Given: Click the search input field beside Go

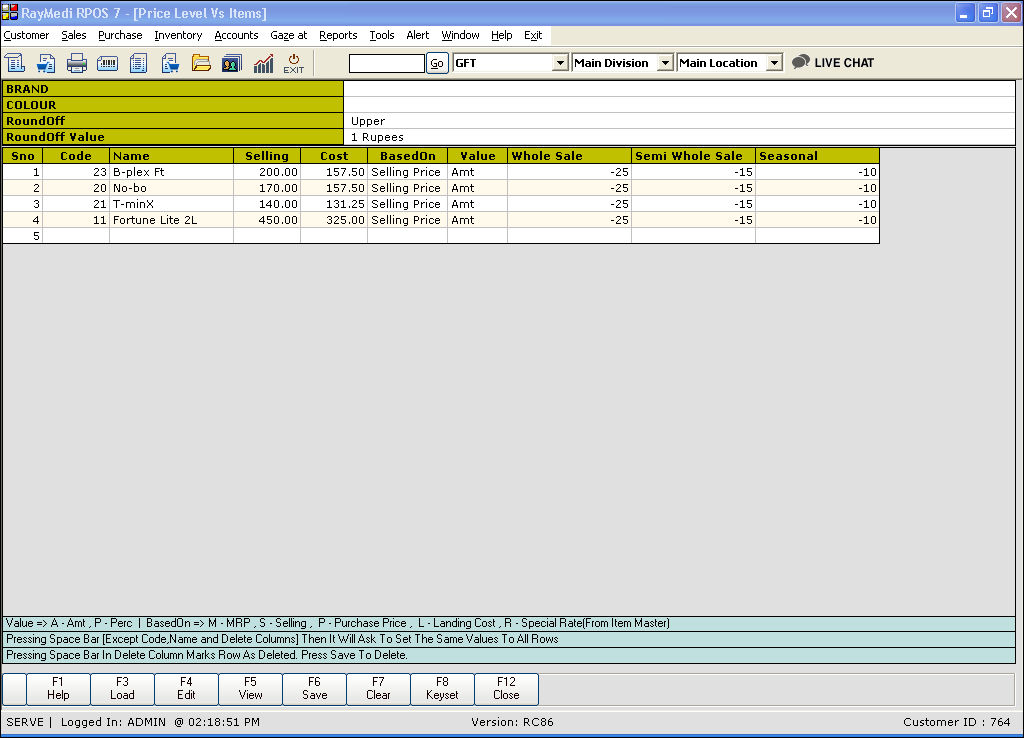Looking at the screenshot, I should click(386, 63).
